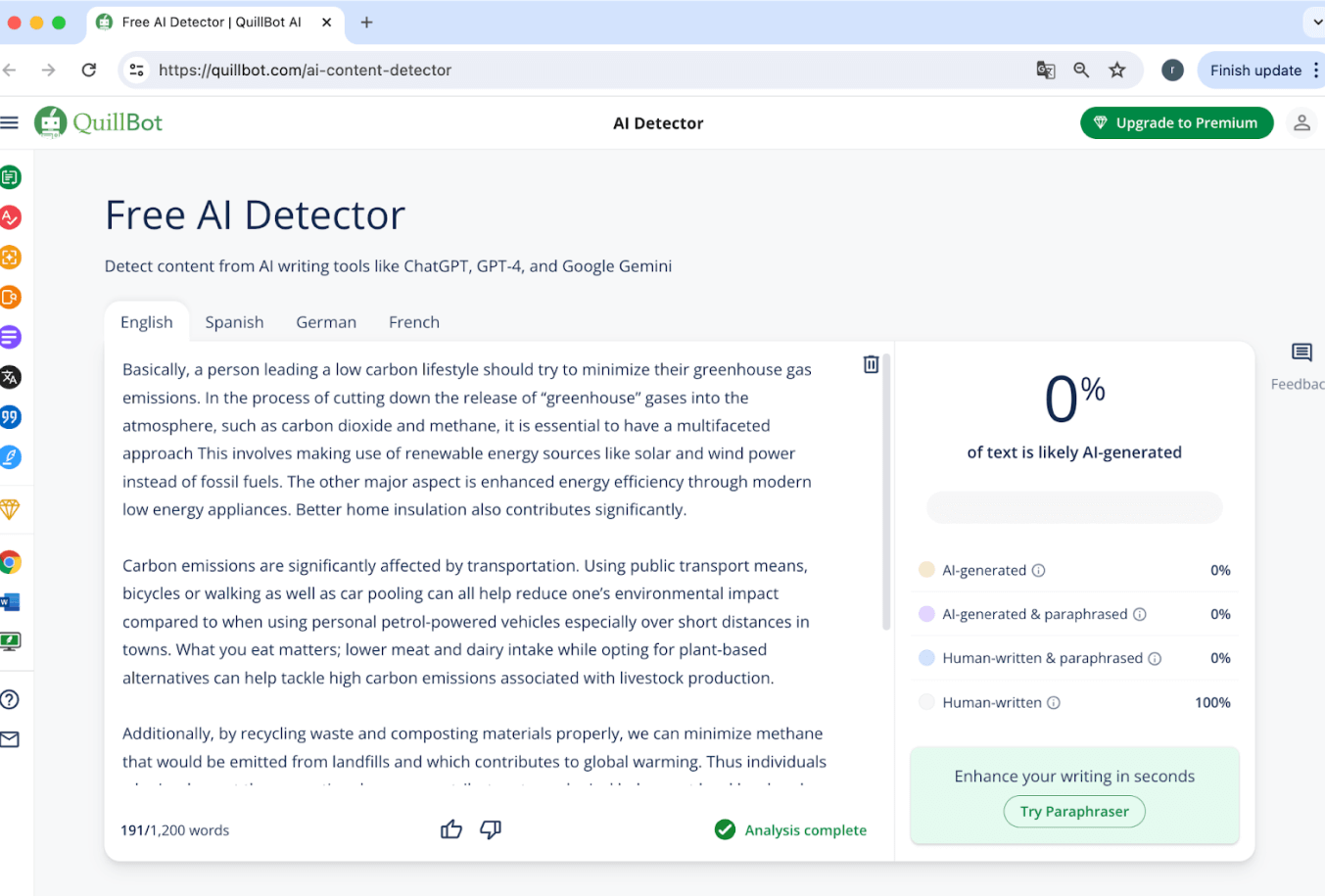Viewport: 1325px width, 896px height.
Task: Click the Analysis complete status
Action: pyautogui.click(x=791, y=829)
